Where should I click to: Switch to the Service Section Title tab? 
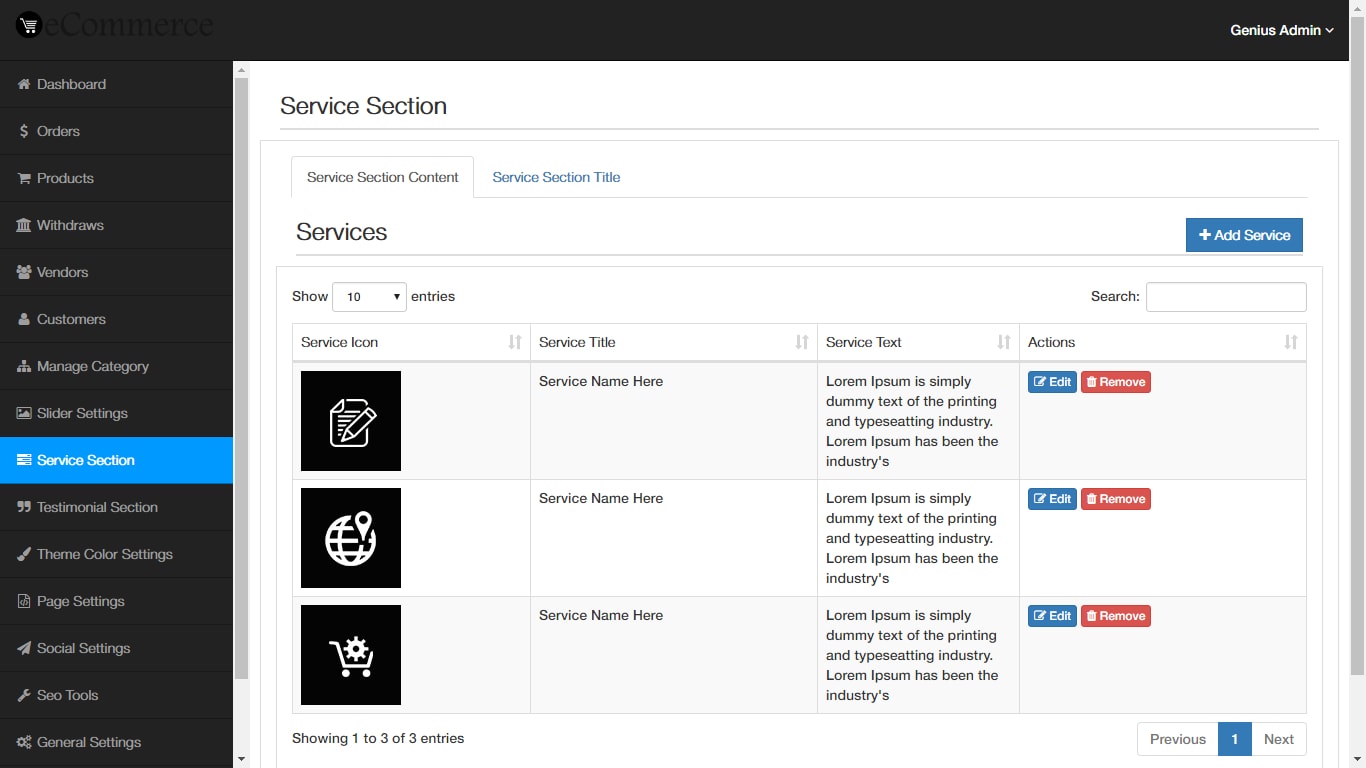click(x=556, y=177)
